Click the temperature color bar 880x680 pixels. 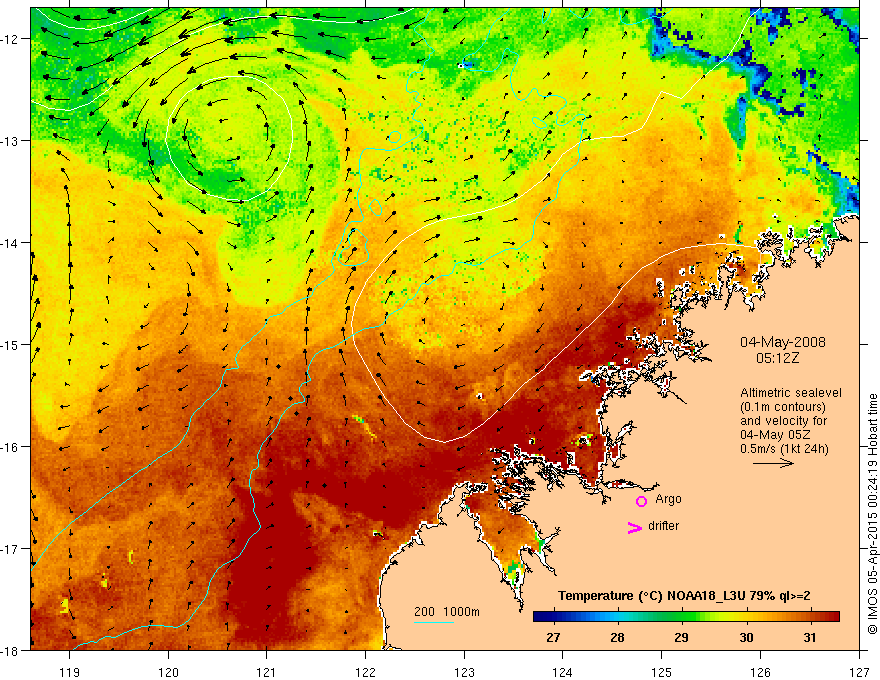686,616
